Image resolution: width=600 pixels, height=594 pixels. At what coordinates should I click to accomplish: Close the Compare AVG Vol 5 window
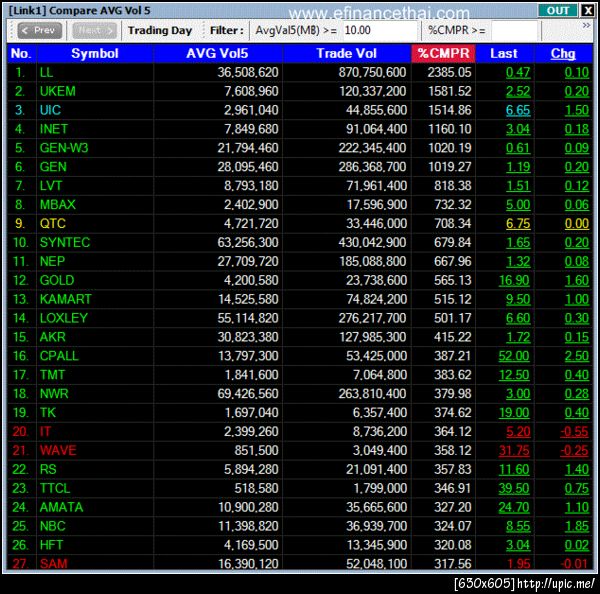click(587, 10)
